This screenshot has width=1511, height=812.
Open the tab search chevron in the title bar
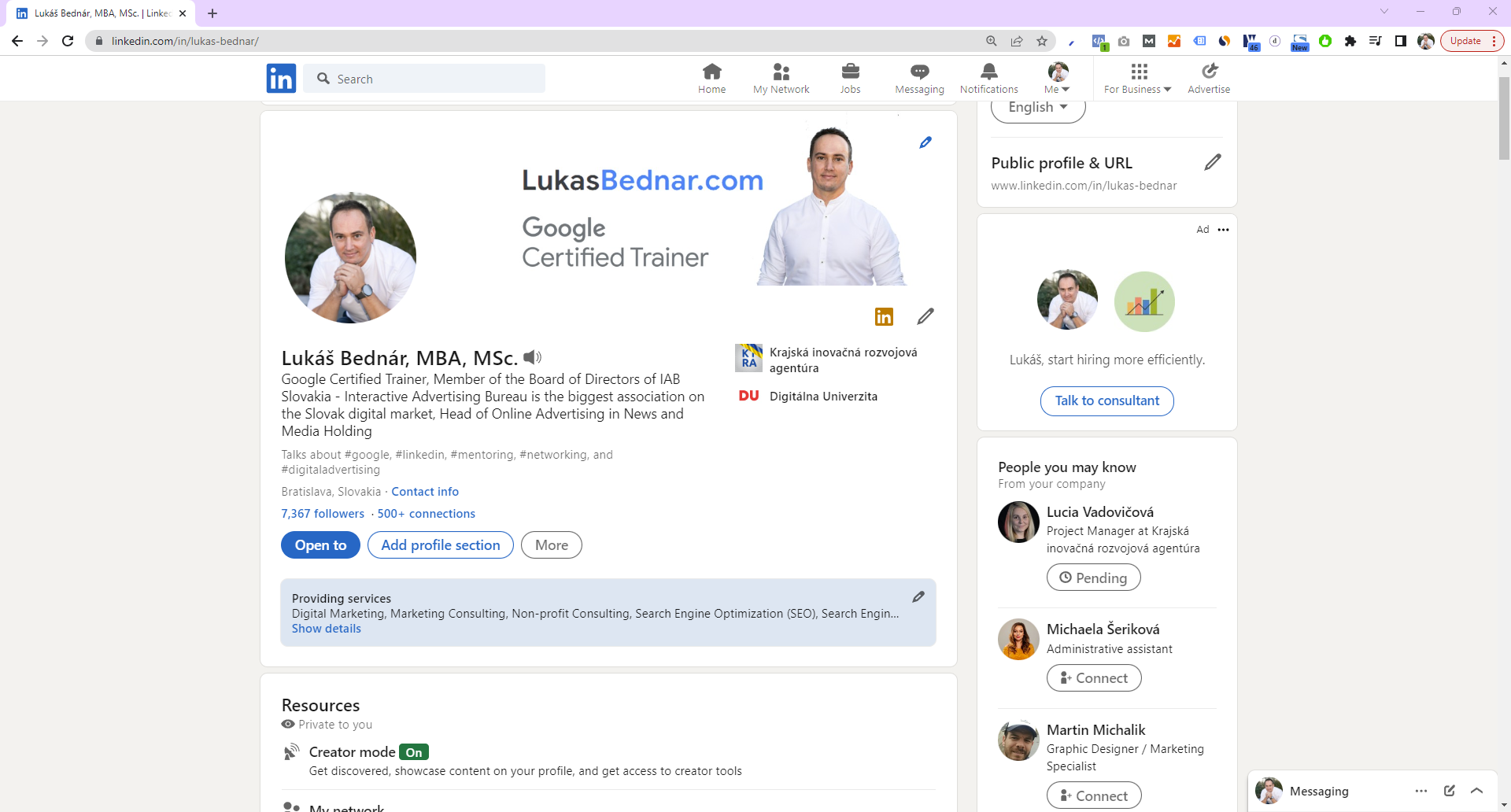click(1384, 11)
